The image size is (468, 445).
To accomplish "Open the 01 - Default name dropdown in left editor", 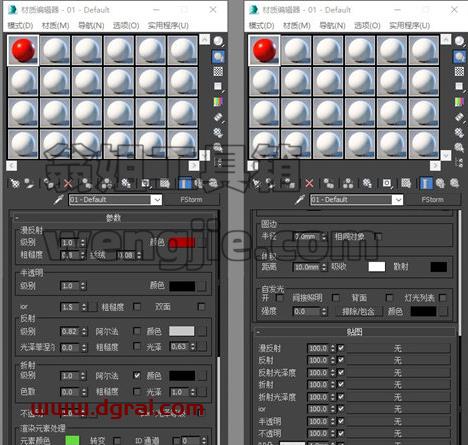I will point(156,200).
